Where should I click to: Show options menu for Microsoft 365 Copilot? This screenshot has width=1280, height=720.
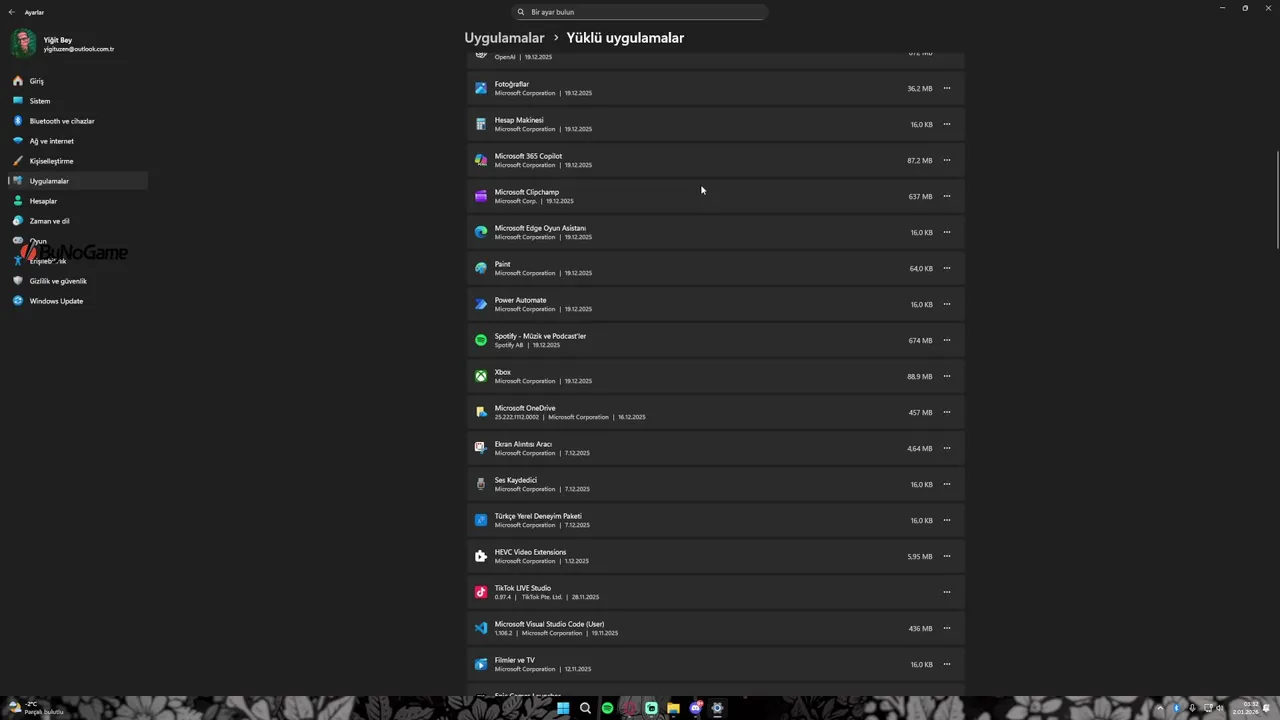coord(947,160)
